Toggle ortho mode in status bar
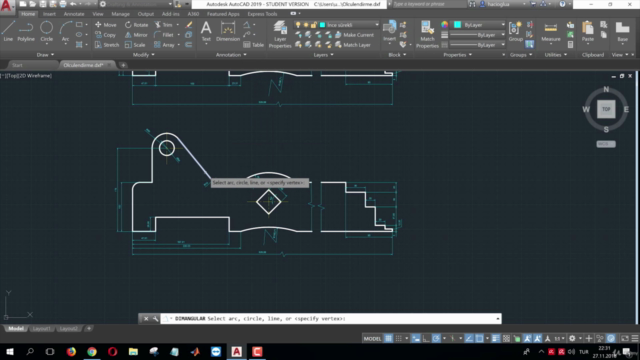This screenshot has height=360, width=640. pos(426,338)
